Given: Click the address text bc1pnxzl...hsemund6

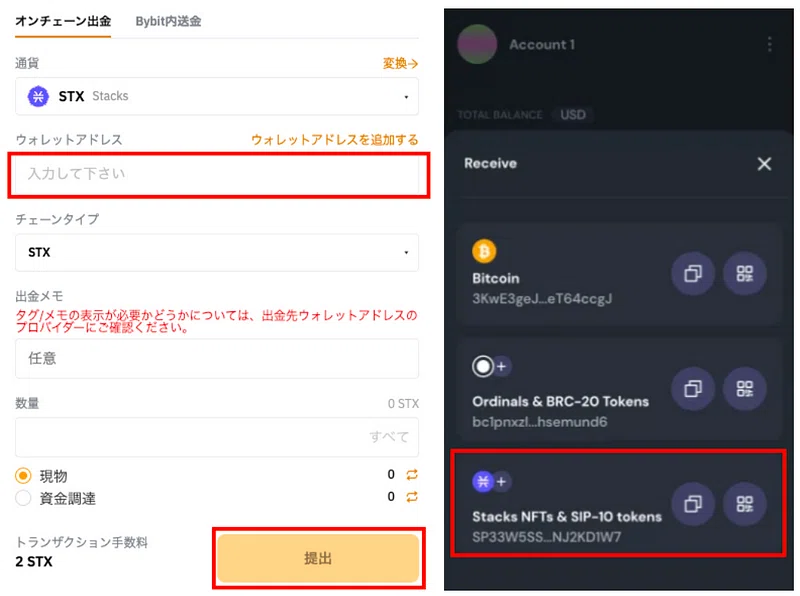Looking at the screenshot, I should (x=539, y=422).
